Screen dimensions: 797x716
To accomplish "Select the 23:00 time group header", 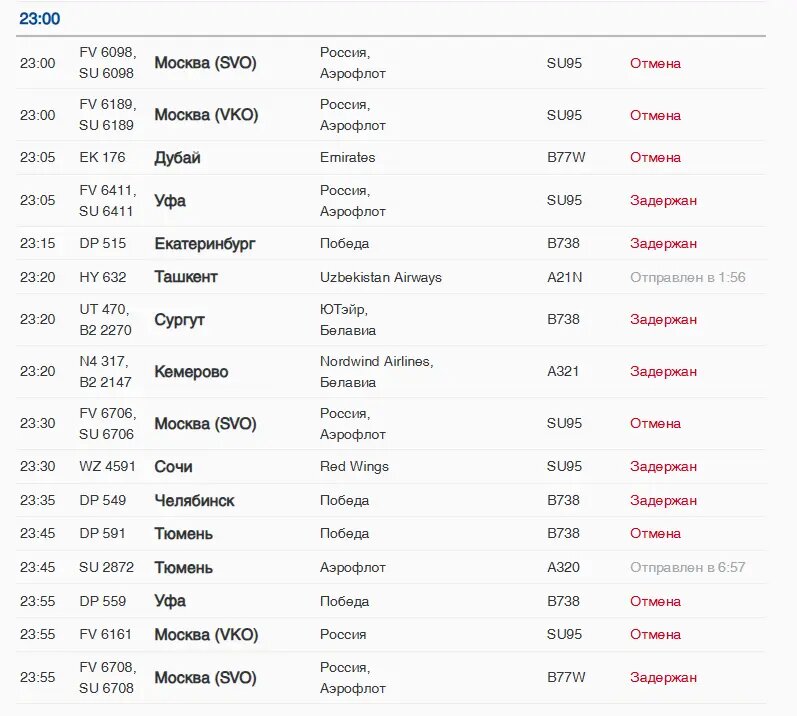I will coord(40,19).
